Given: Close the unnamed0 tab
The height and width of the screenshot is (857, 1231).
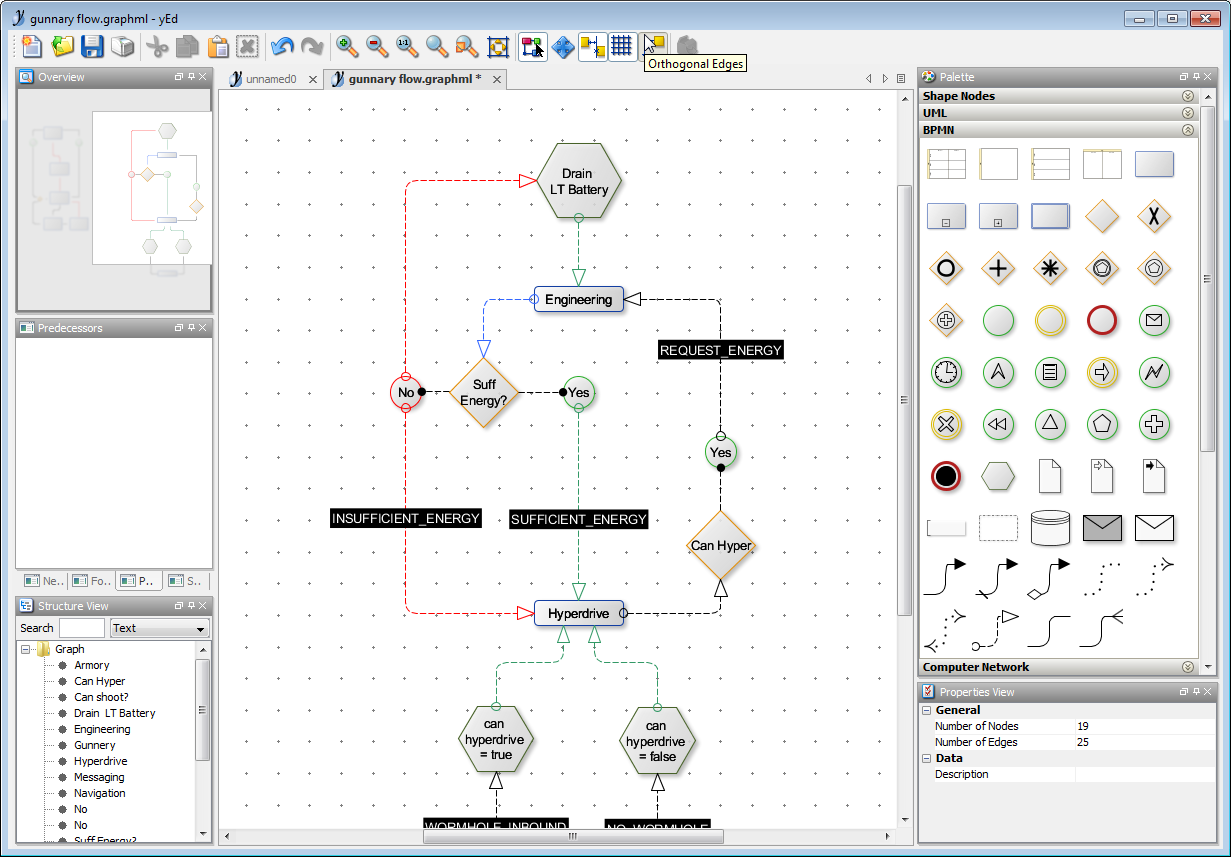Looking at the screenshot, I should pos(313,79).
